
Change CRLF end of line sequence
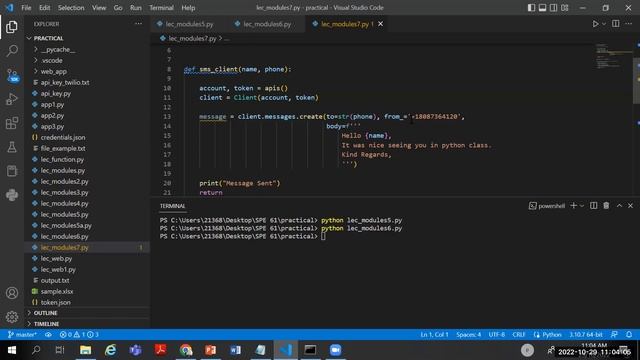pyautogui.click(x=519, y=335)
